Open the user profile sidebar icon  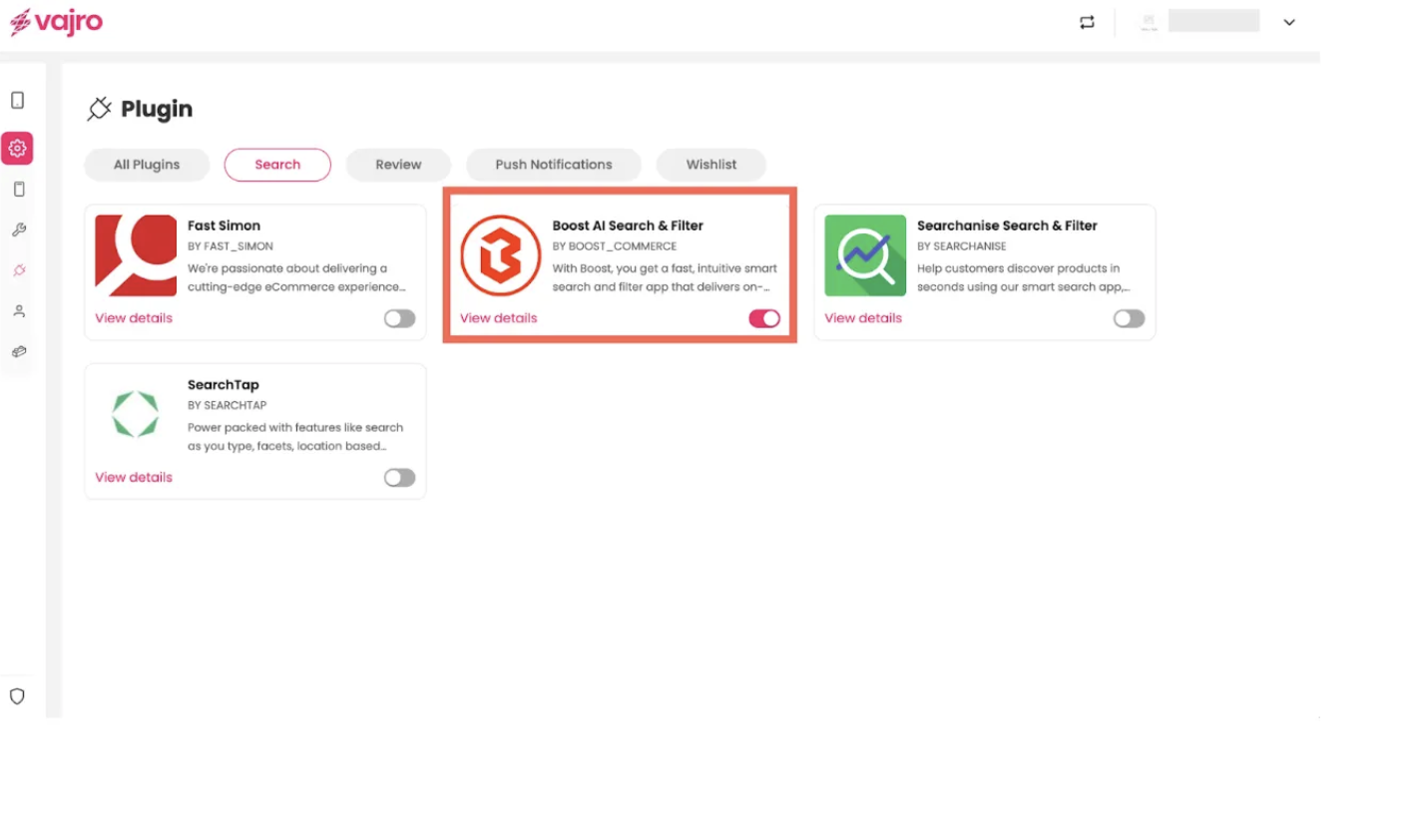click(x=19, y=311)
